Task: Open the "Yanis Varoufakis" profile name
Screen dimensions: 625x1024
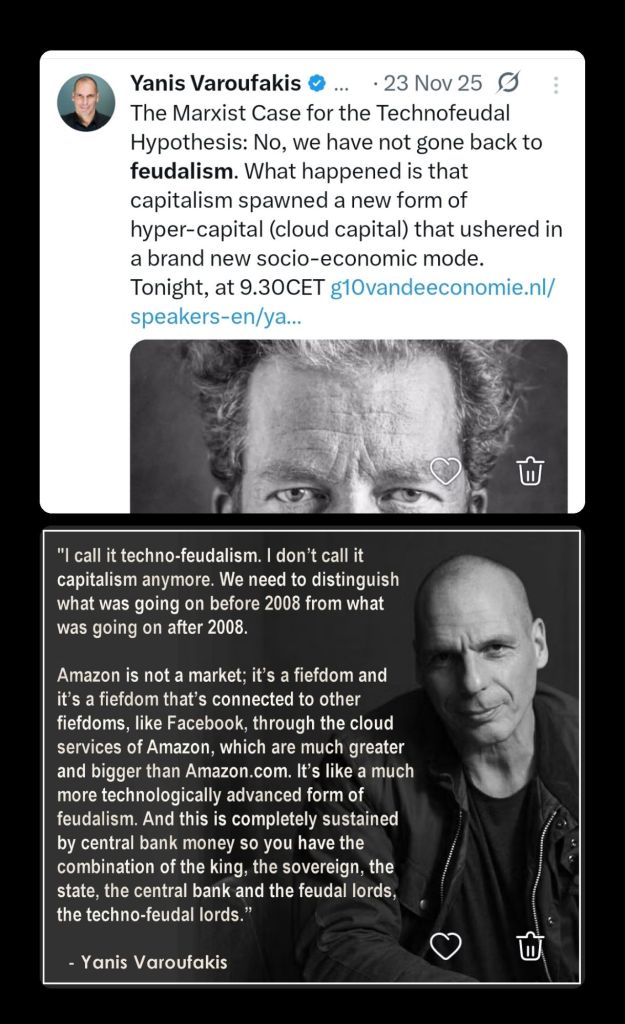Action: pos(215,84)
